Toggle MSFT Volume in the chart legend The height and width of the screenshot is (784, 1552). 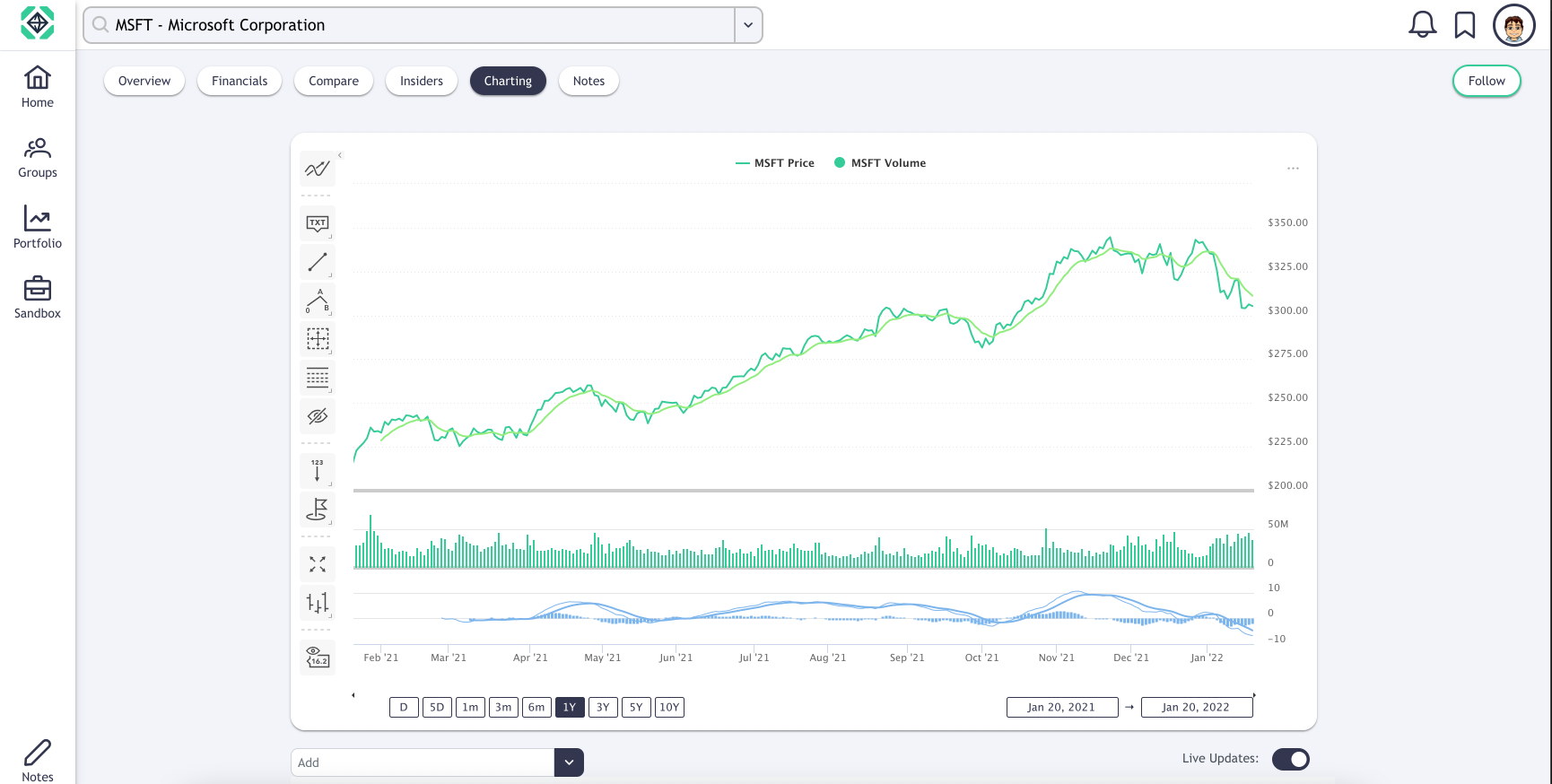[x=879, y=162]
